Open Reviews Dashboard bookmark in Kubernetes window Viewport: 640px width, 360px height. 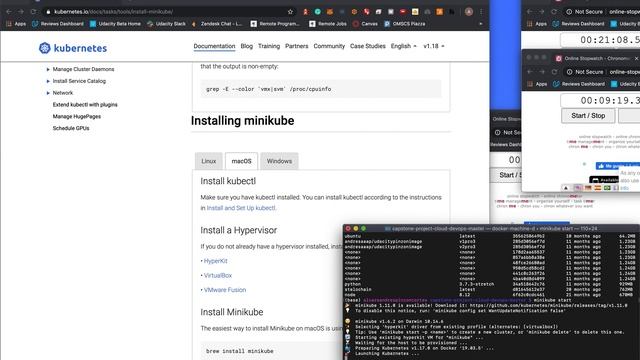pos(58,24)
